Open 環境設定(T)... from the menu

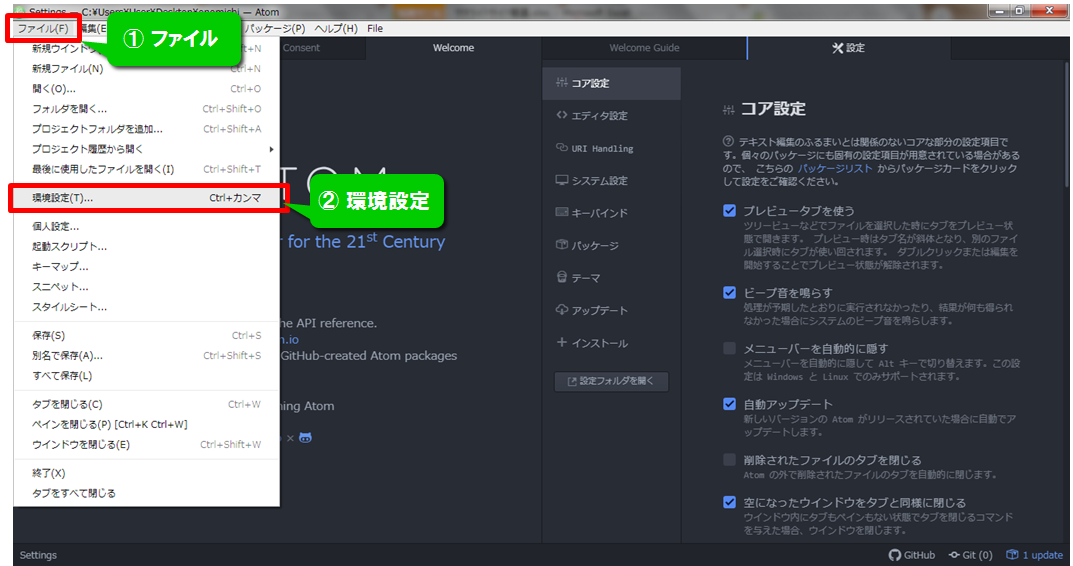[146, 198]
